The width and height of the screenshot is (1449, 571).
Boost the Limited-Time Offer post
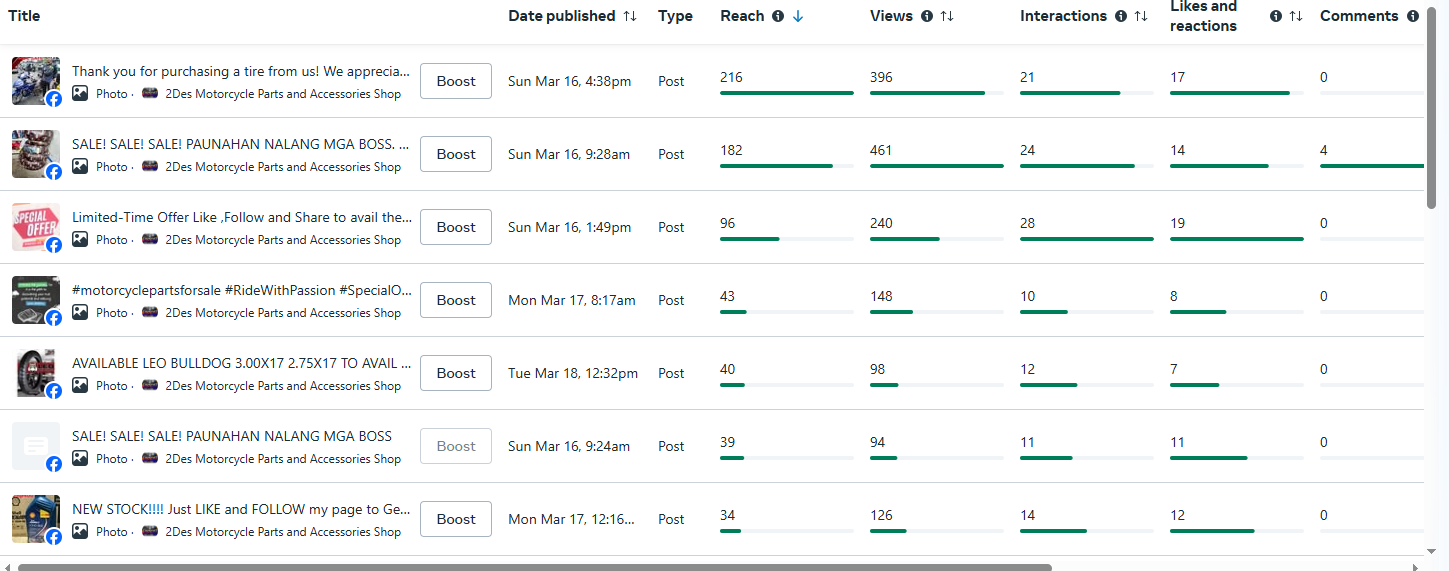coord(456,227)
